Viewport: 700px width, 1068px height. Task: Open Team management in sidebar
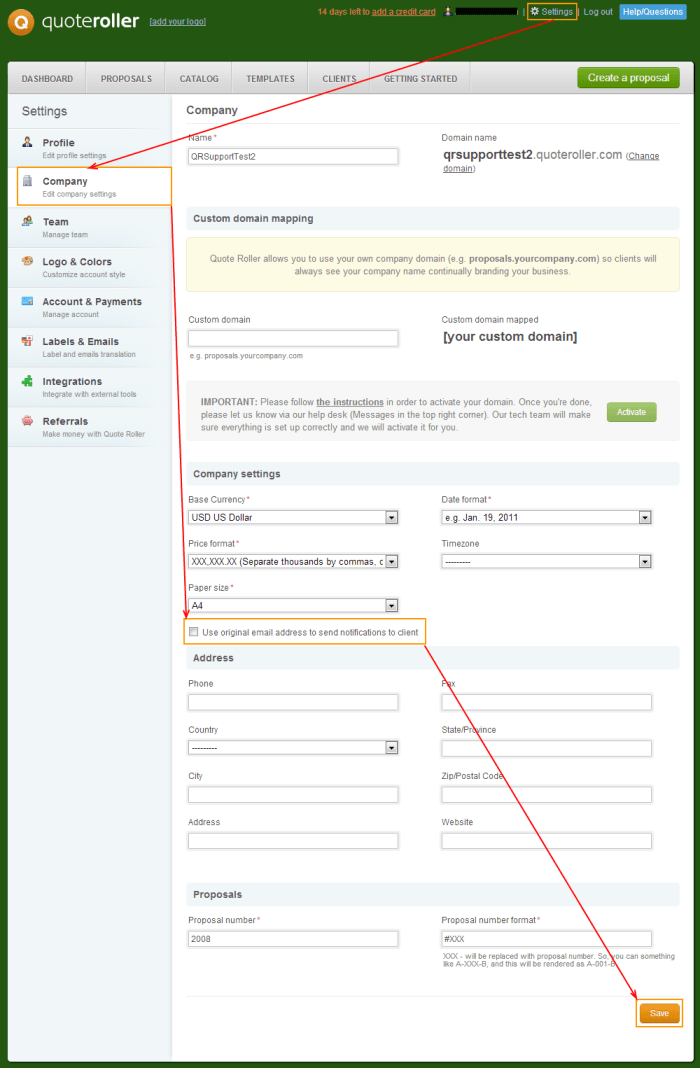tap(90, 227)
